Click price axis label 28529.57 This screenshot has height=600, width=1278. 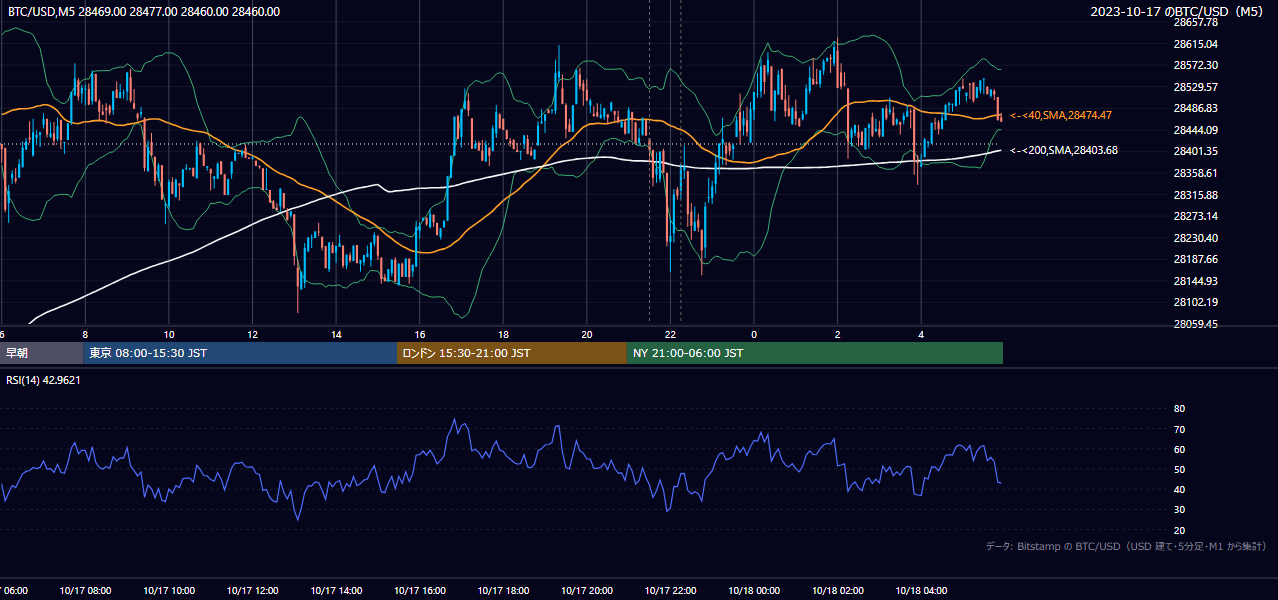tap(1195, 87)
